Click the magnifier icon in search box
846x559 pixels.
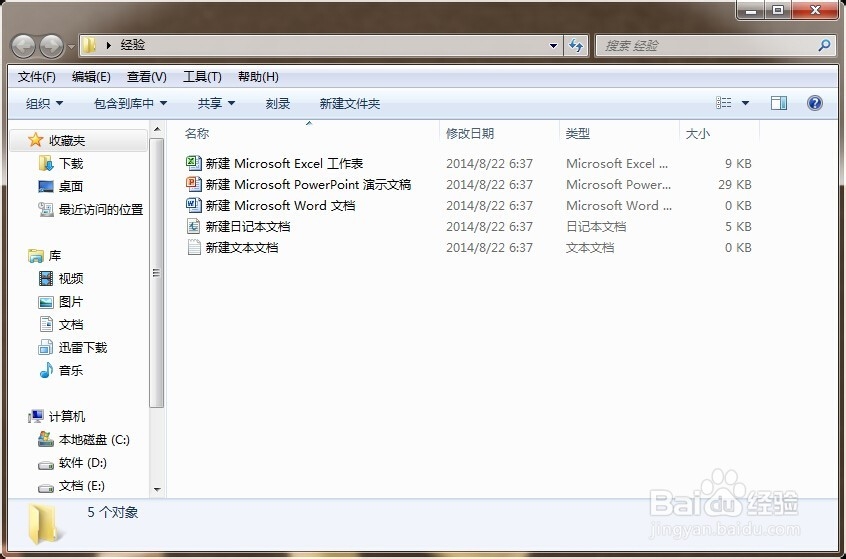823,45
